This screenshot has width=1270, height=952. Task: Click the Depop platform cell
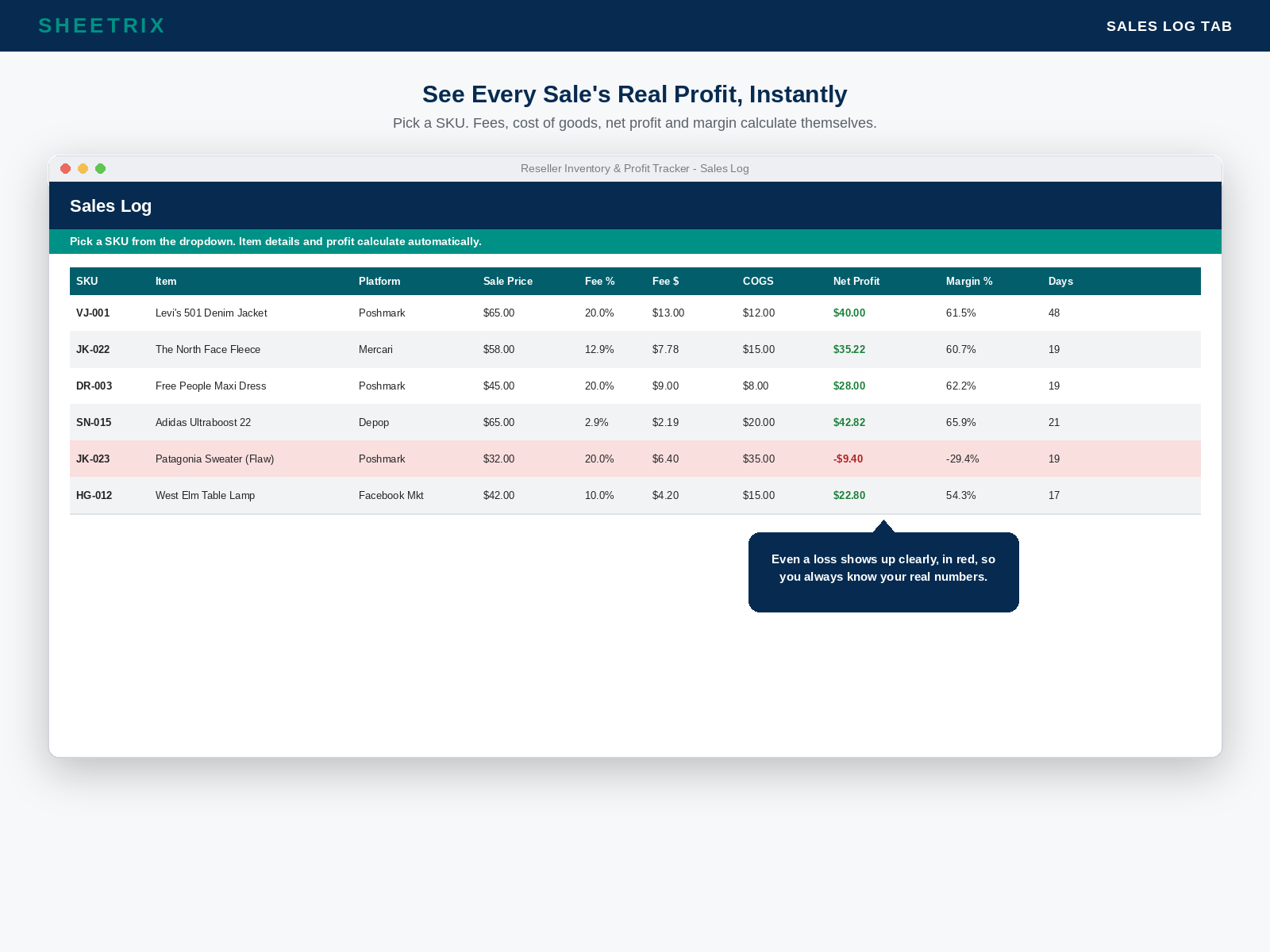point(374,422)
